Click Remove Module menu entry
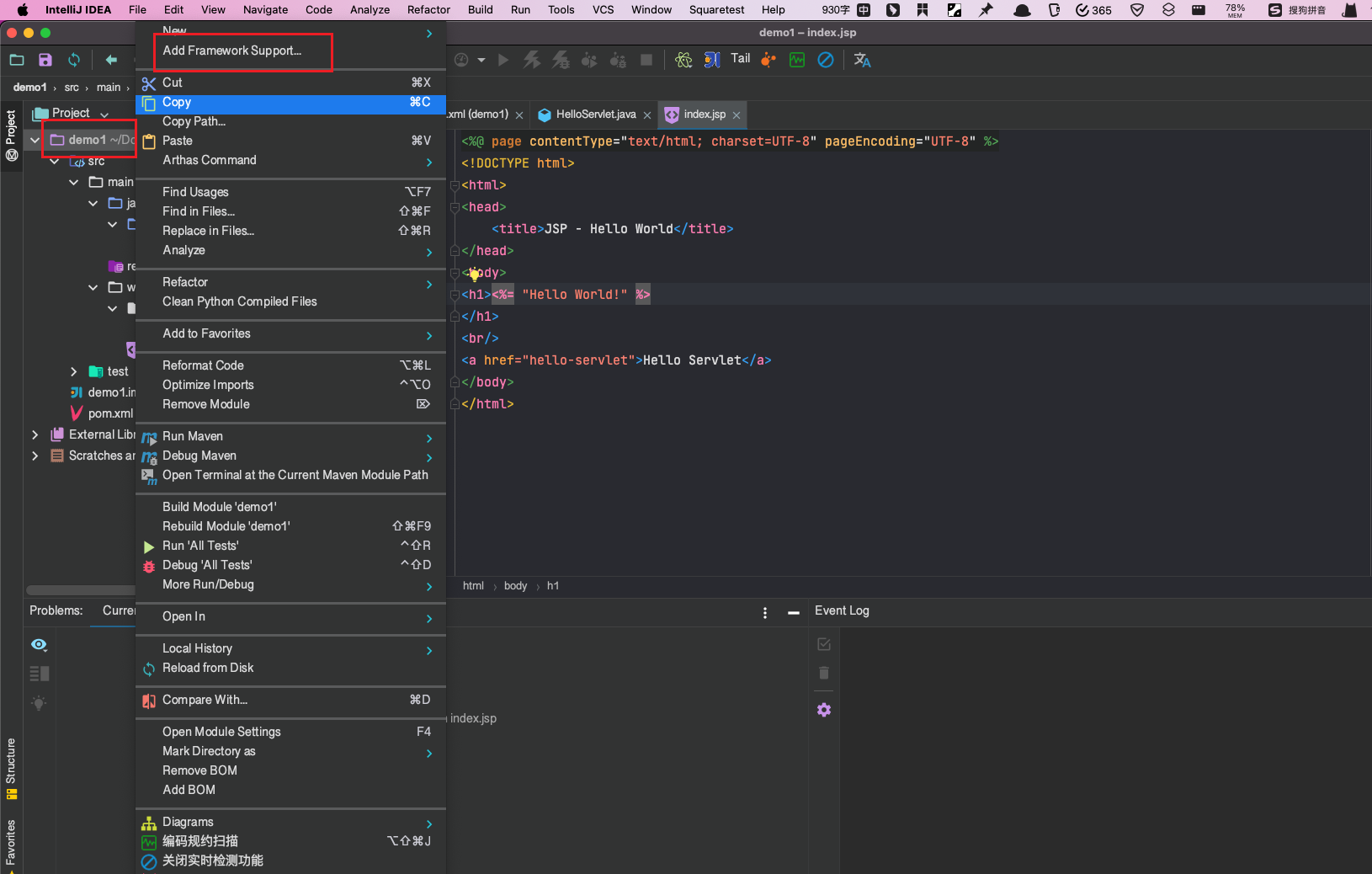 pyautogui.click(x=290, y=404)
